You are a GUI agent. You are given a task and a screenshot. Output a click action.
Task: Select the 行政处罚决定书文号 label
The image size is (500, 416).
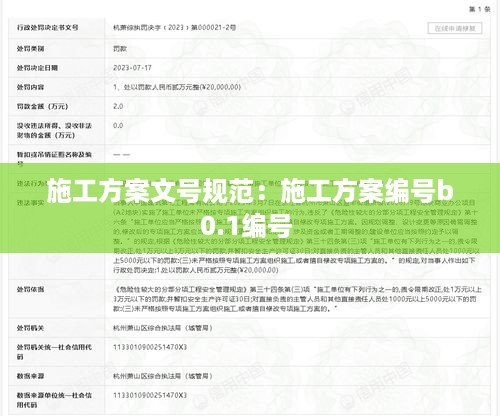(47, 28)
